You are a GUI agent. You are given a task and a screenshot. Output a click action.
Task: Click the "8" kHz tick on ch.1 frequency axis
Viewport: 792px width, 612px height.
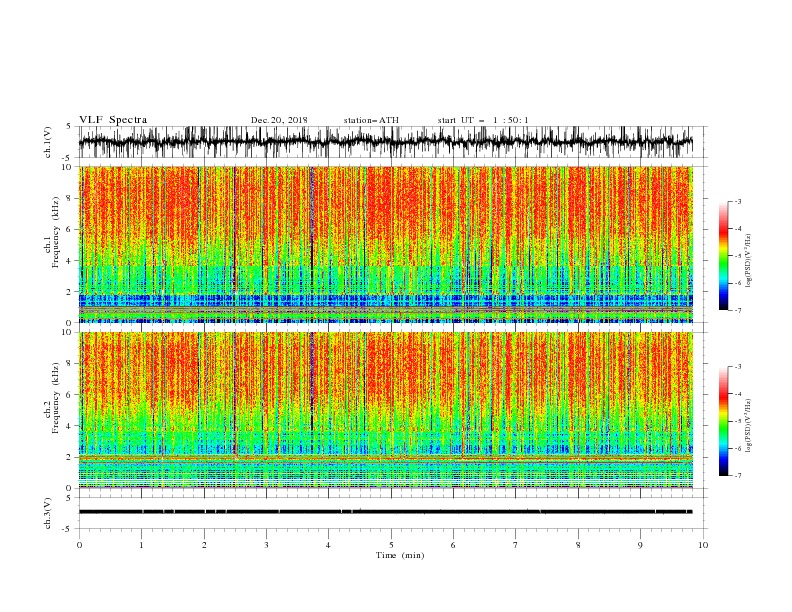[69, 198]
